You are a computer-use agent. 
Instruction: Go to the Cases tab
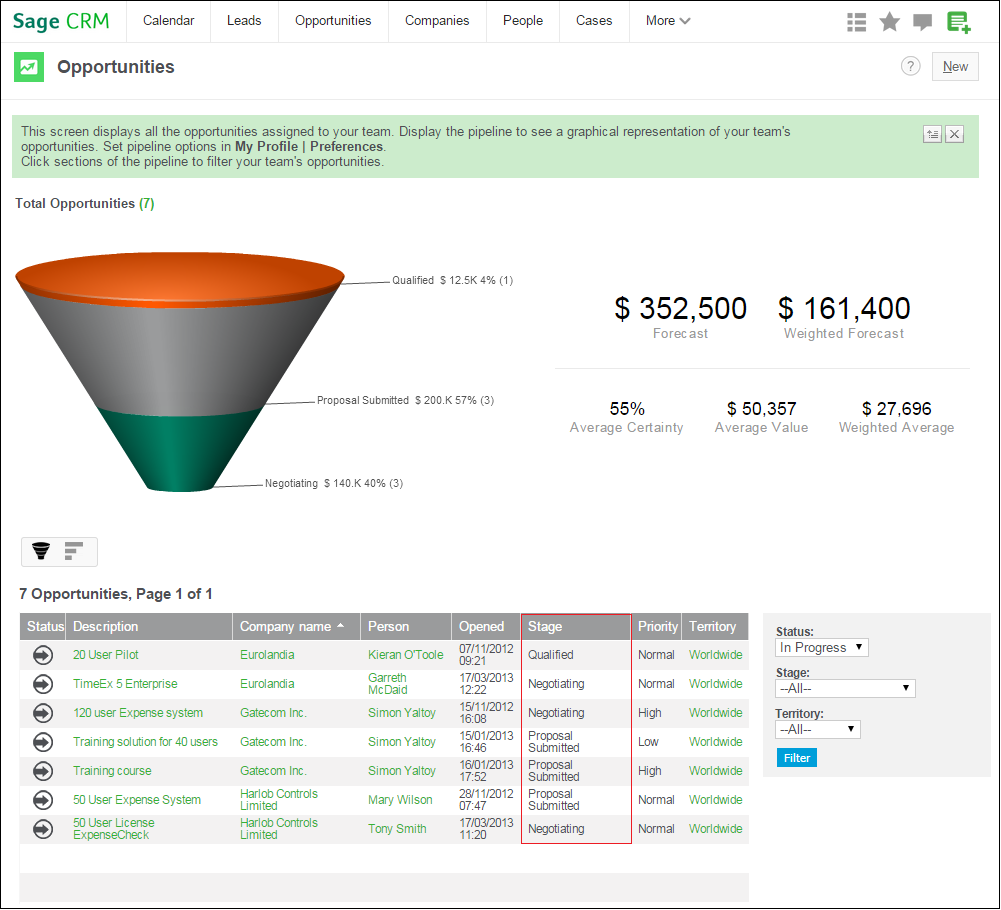pos(594,20)
